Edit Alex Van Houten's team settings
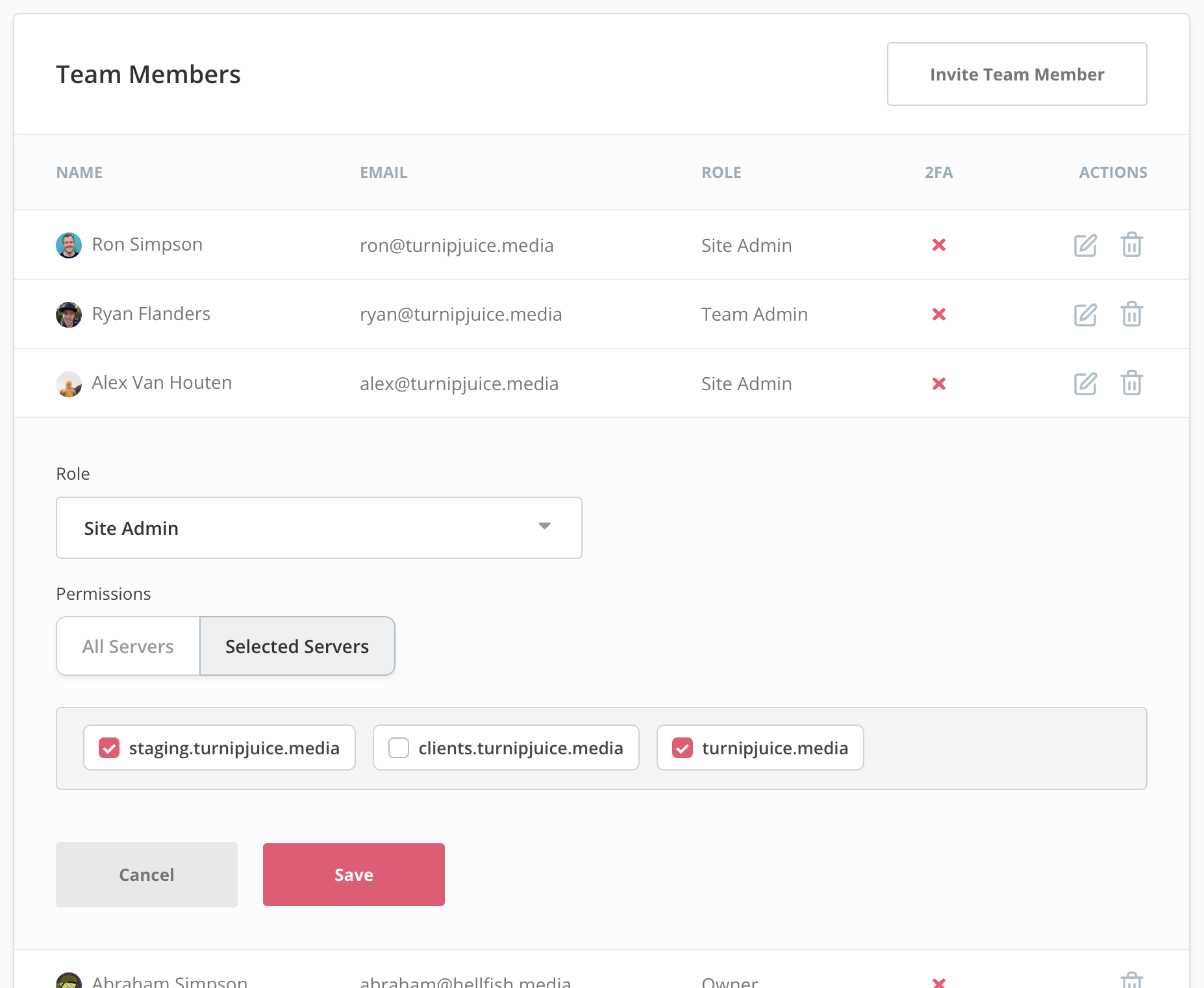The width and height of the screenshot is (1204, 988). pyautogui.click(x=1085, y=383)
